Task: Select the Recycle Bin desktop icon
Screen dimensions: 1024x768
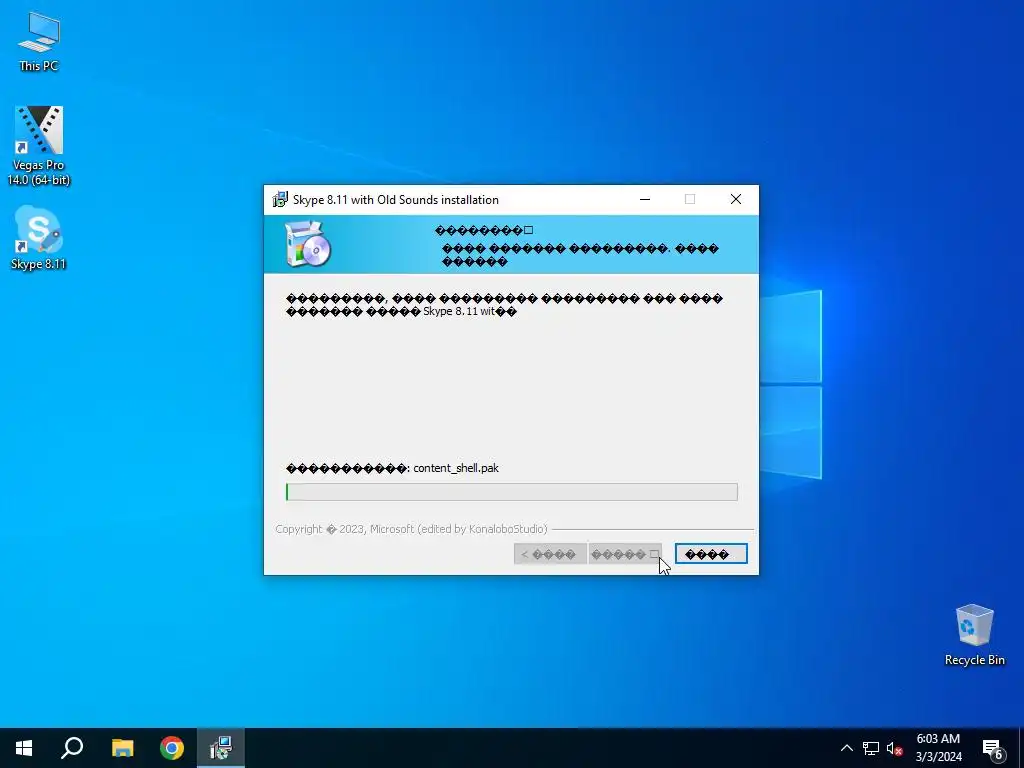Action: pos(974,635)
